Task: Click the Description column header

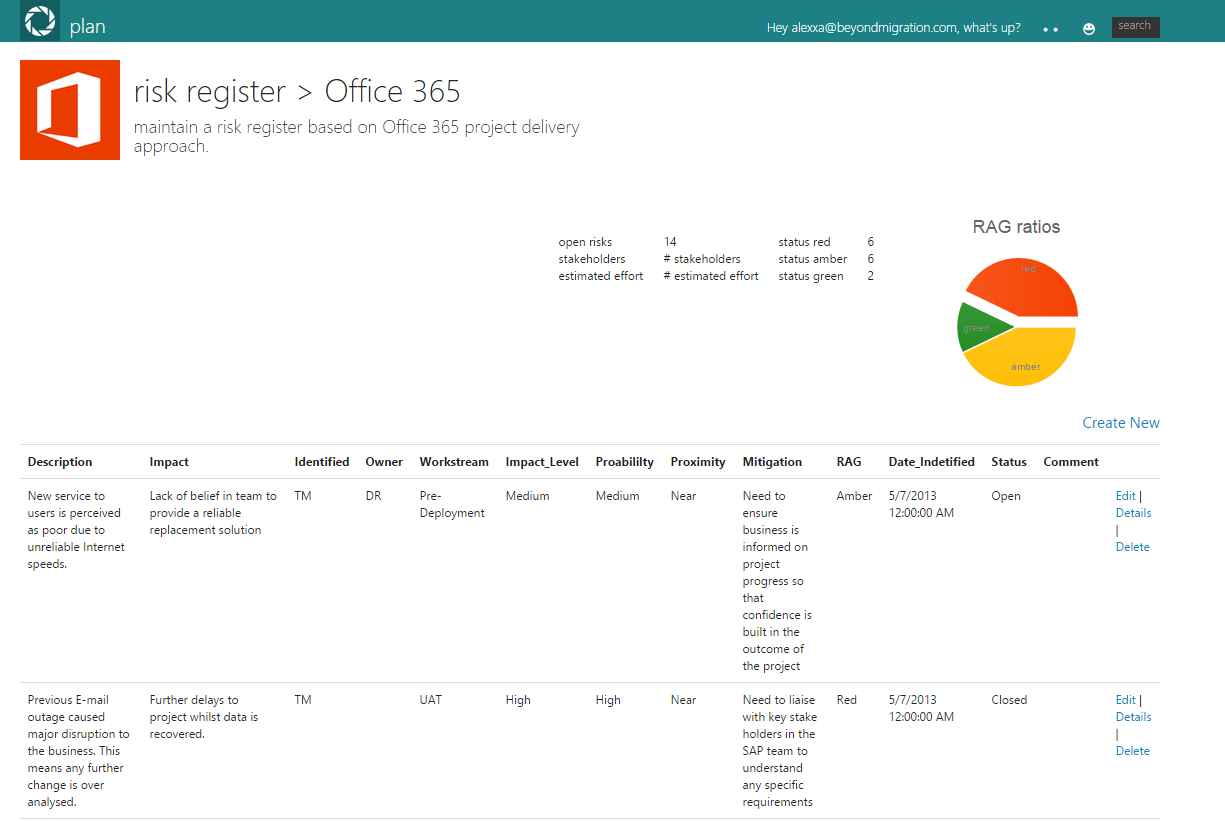Action: pos(60,462)
